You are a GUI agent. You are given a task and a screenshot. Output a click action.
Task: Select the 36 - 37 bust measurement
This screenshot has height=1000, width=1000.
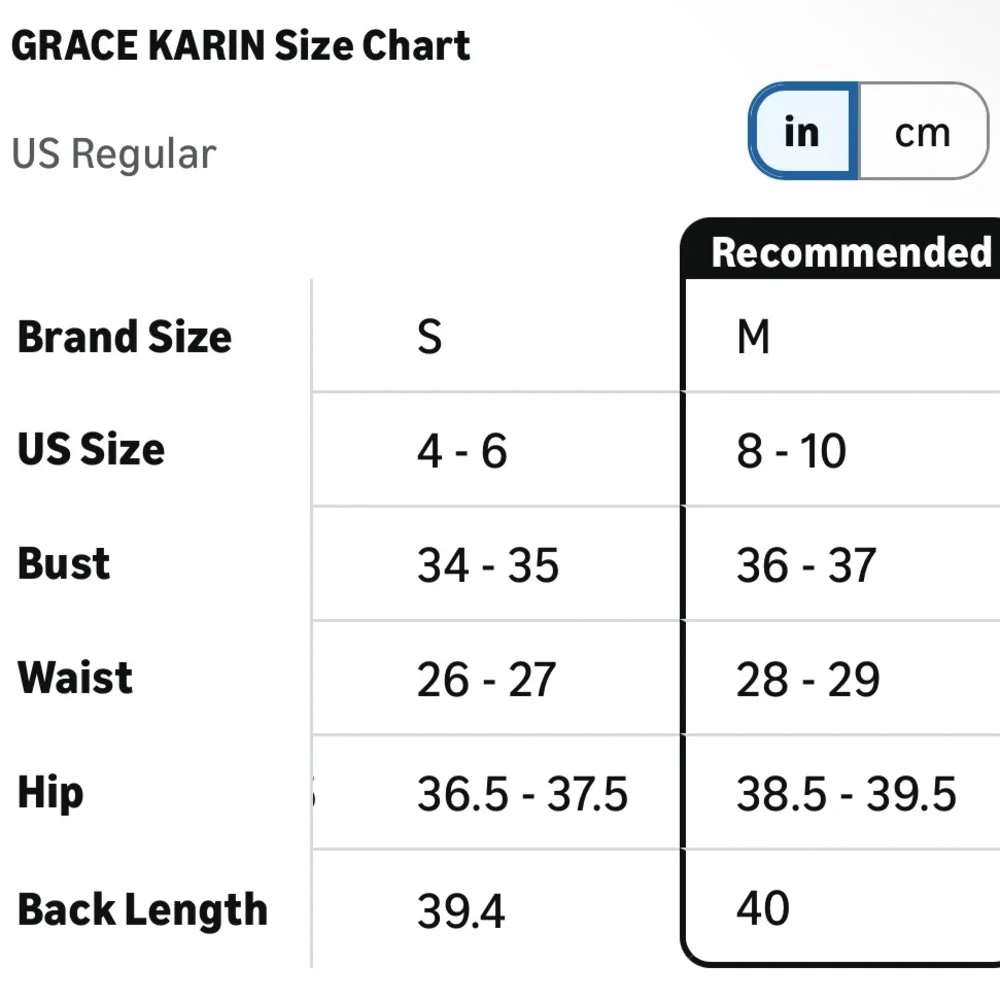[805, 565]
